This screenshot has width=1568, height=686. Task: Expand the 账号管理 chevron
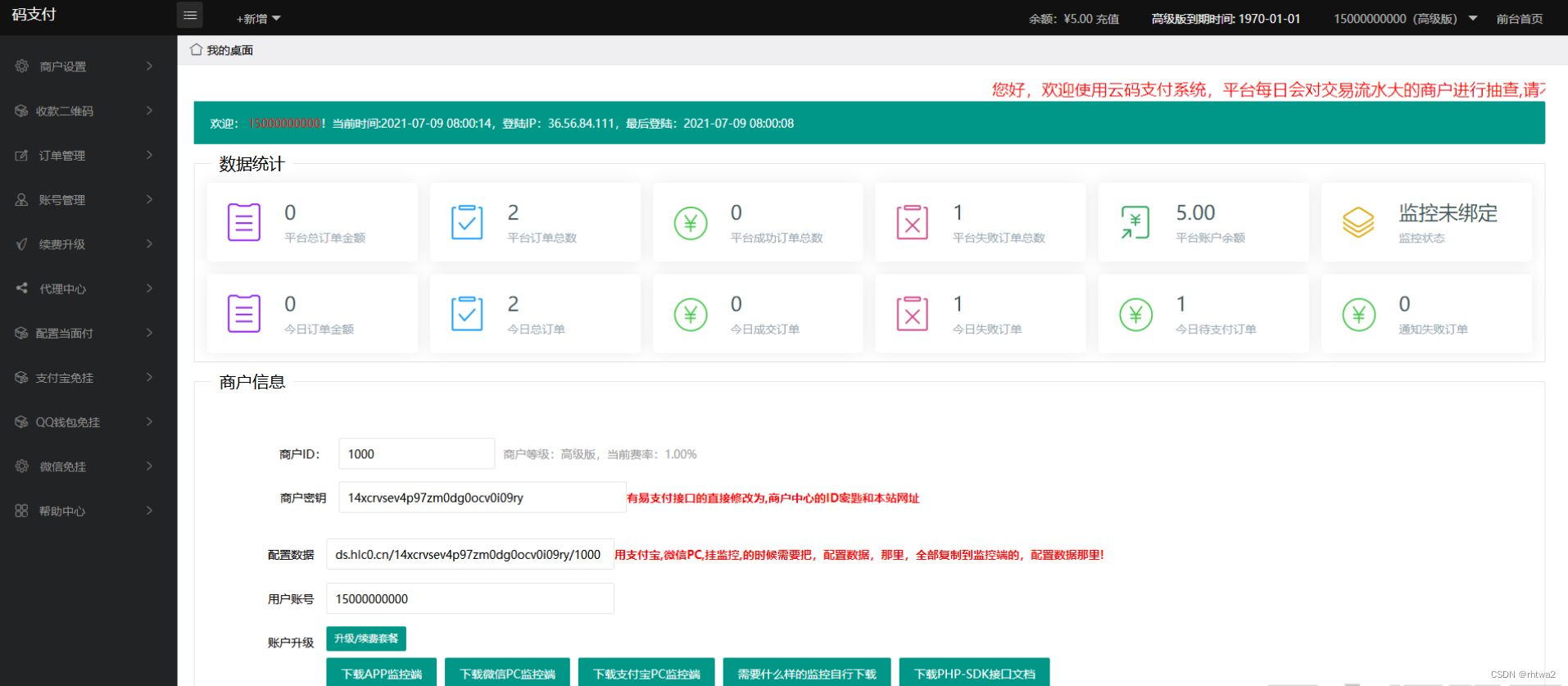pyautogui.click(x=149, y=199)
